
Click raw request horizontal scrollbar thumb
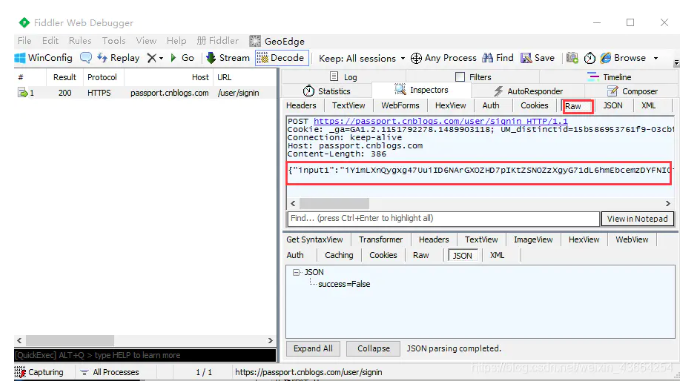334,203
